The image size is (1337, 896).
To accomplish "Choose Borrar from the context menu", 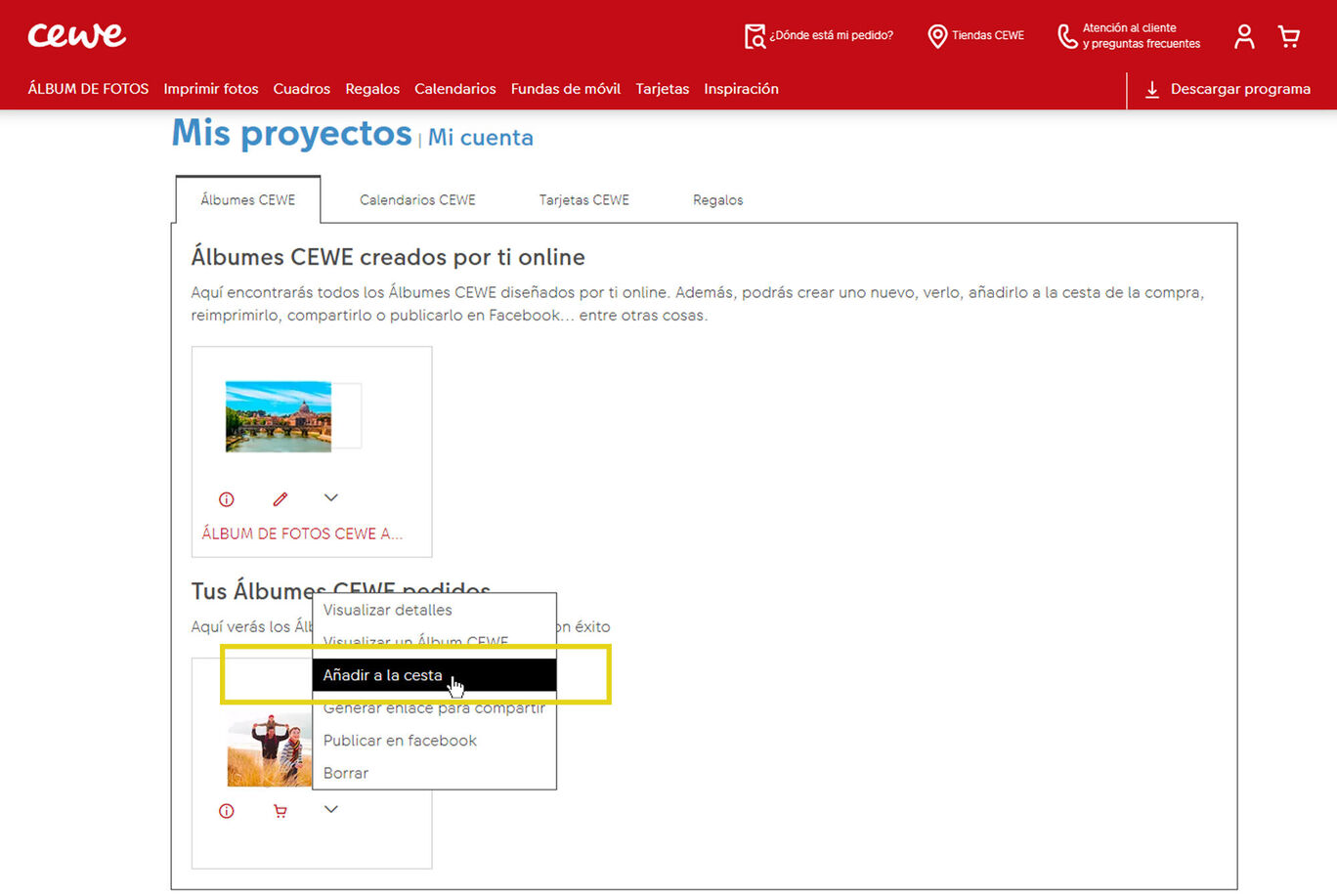I will click(345, 772).
